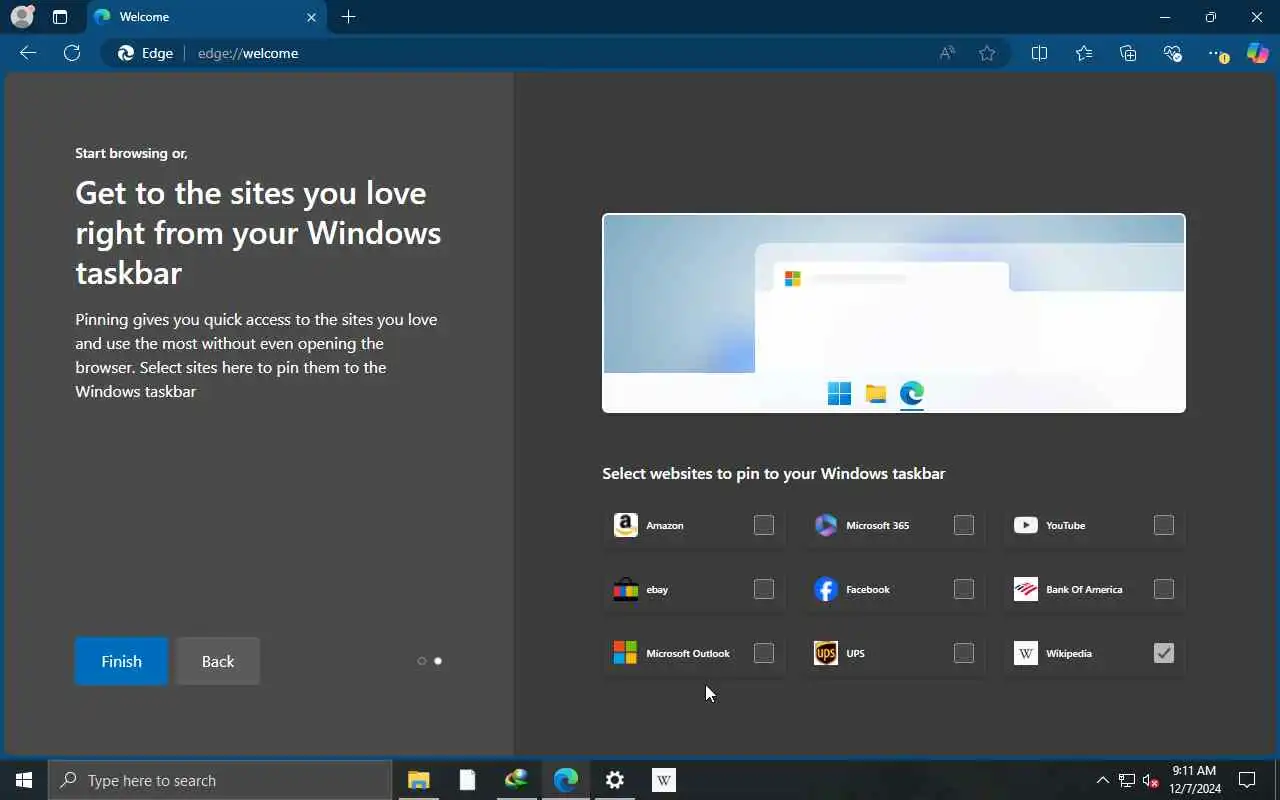This screenshot has height=800, width=1280.
Task: Open the Windows Start menu
Action: (x=24, y=780)
